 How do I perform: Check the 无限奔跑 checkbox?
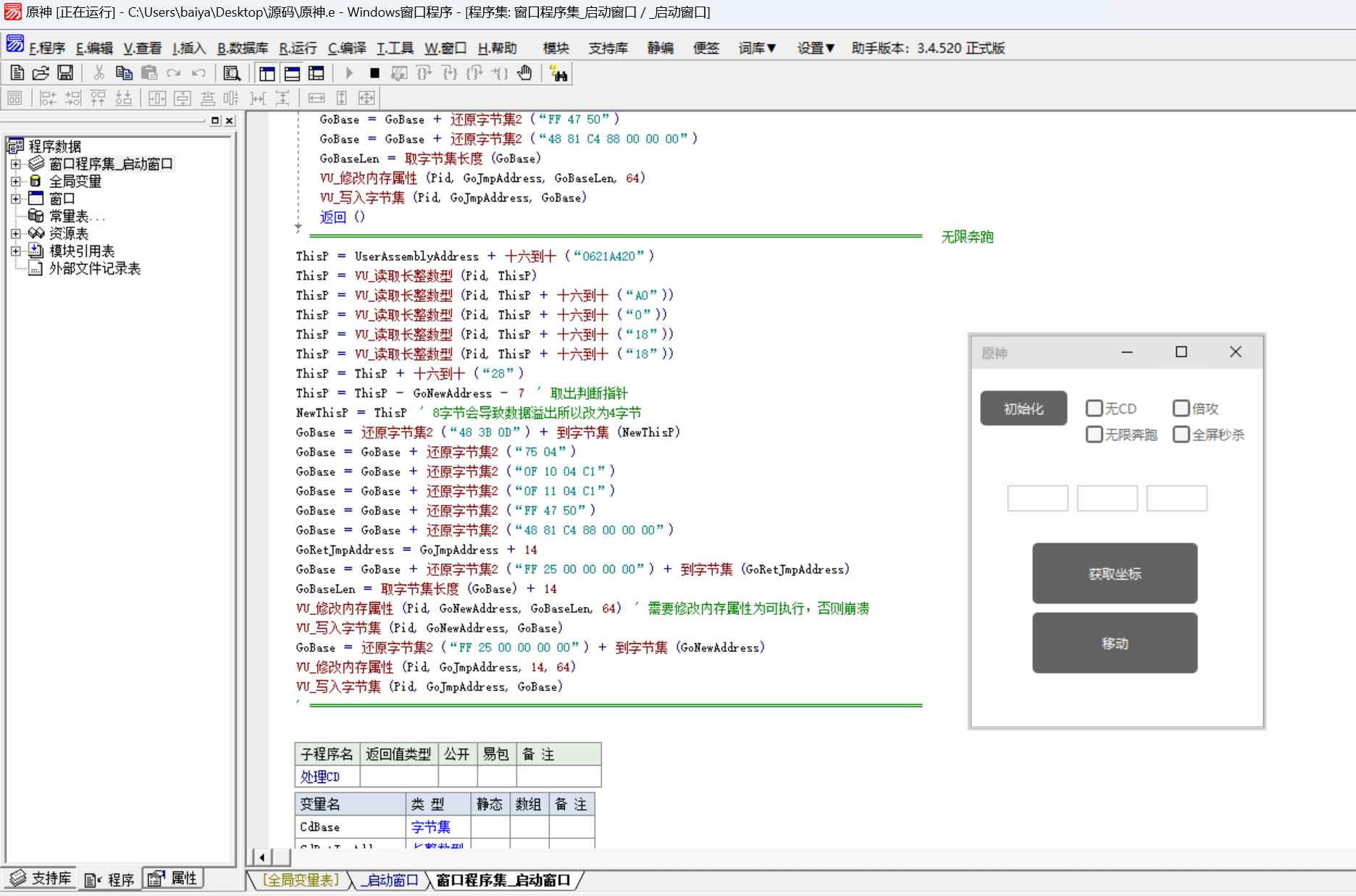1094,435
